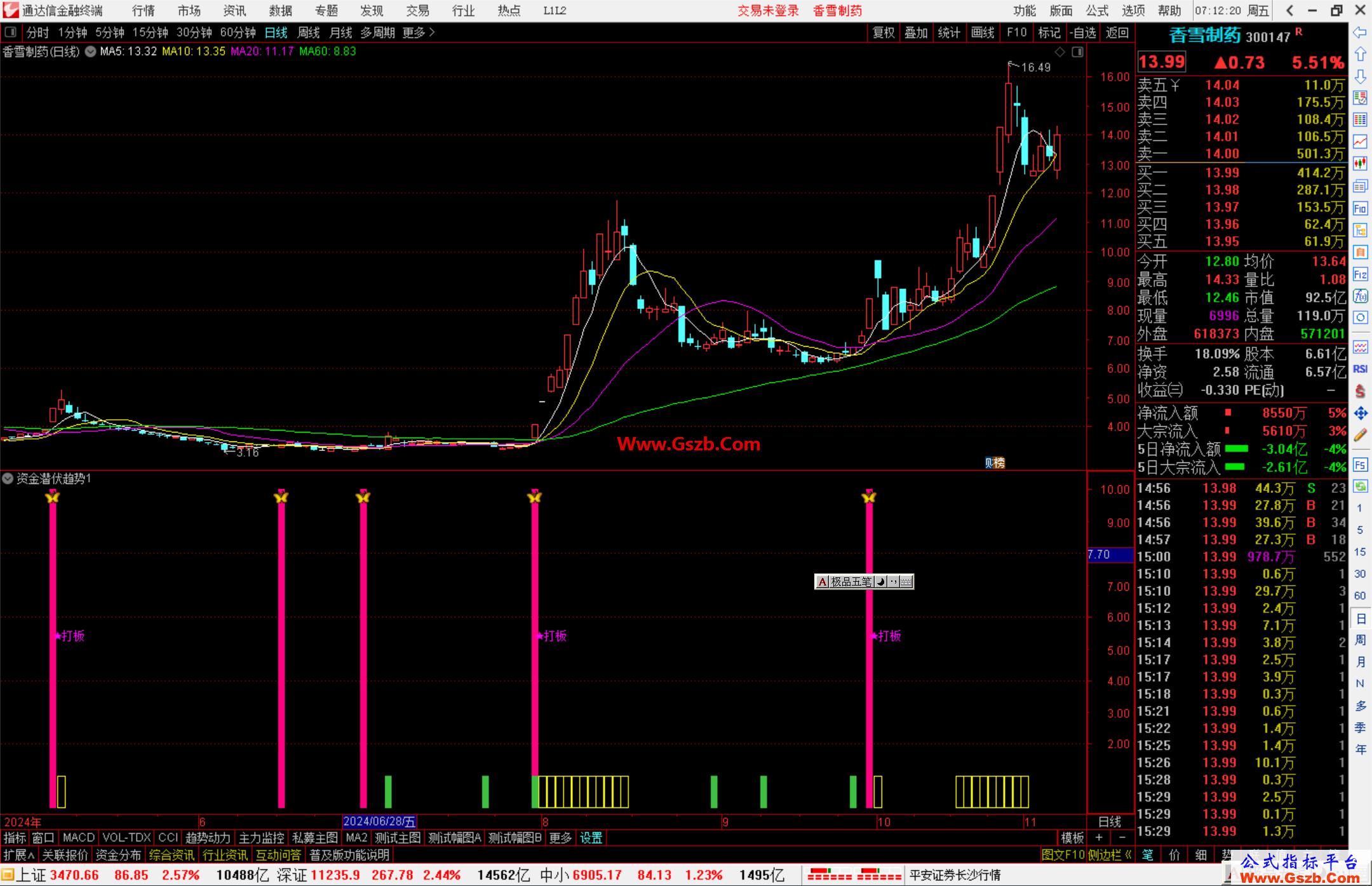Open 更多 indicator list in bottom tabs
The height and width of the screenshot is (886, 1372).
(560, 838)
